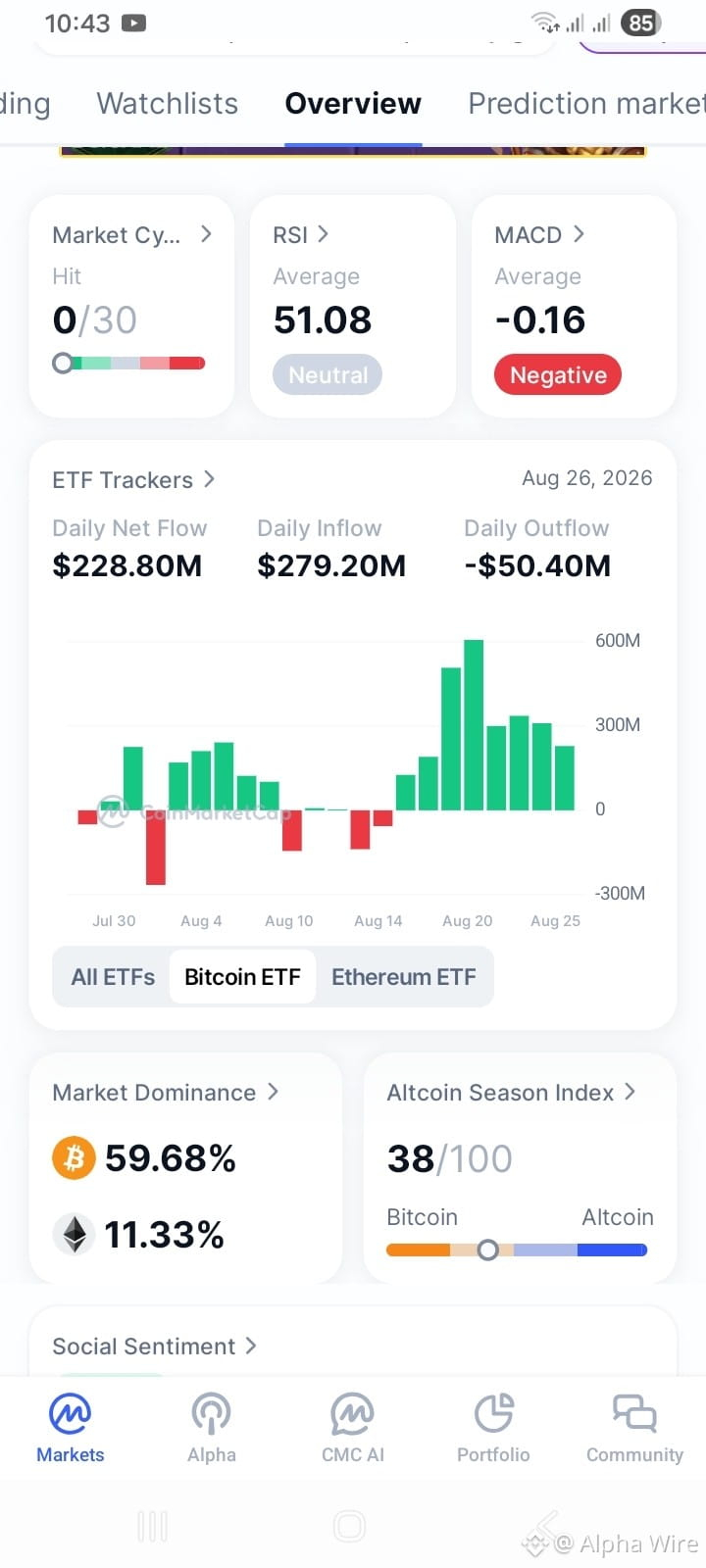The width and height of the screenshot is (706, 1568).
Task: Switch to the Prediction markets tab
Action: click(586, 104)
